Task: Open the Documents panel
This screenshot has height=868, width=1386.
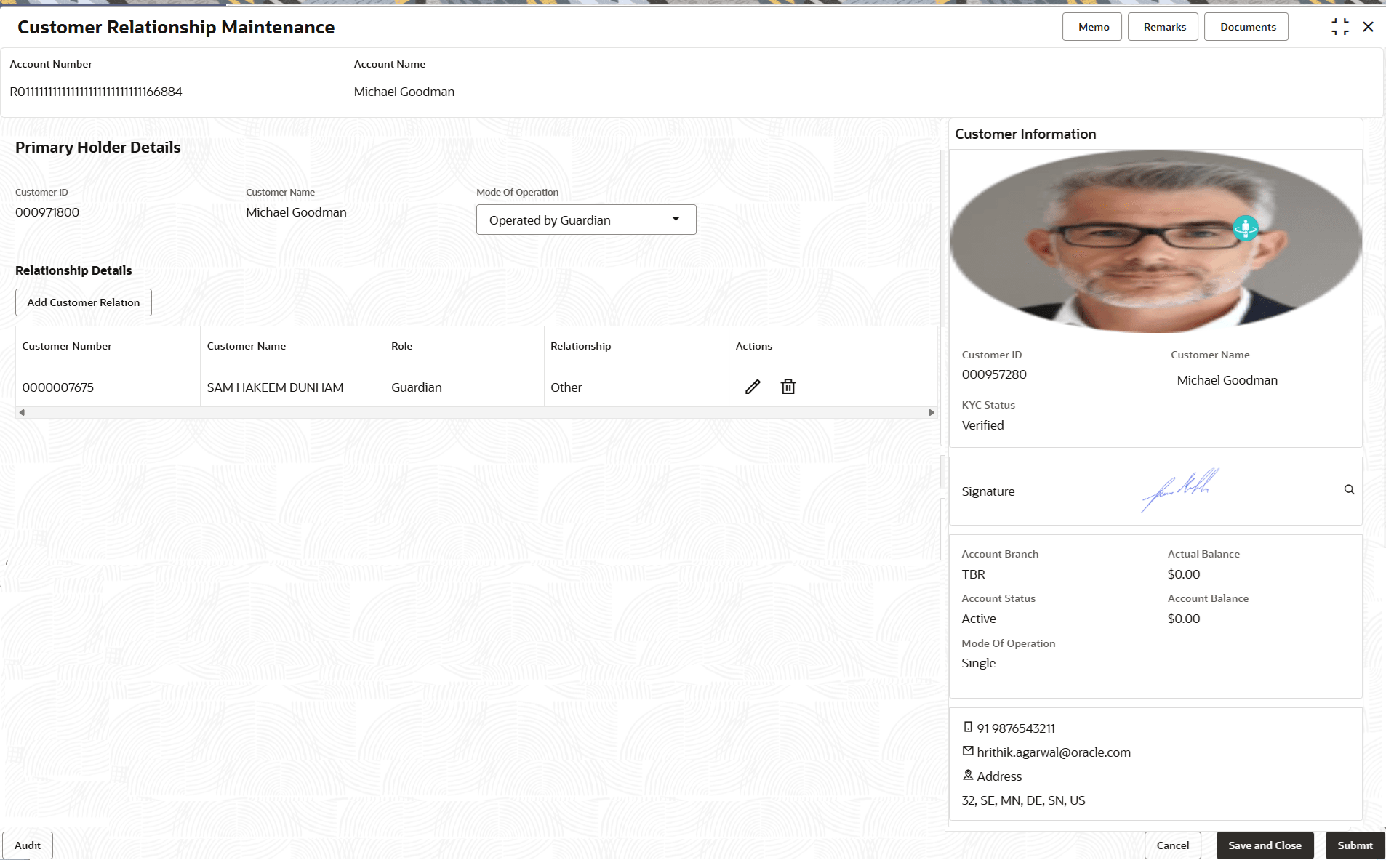Action: 1247,27
